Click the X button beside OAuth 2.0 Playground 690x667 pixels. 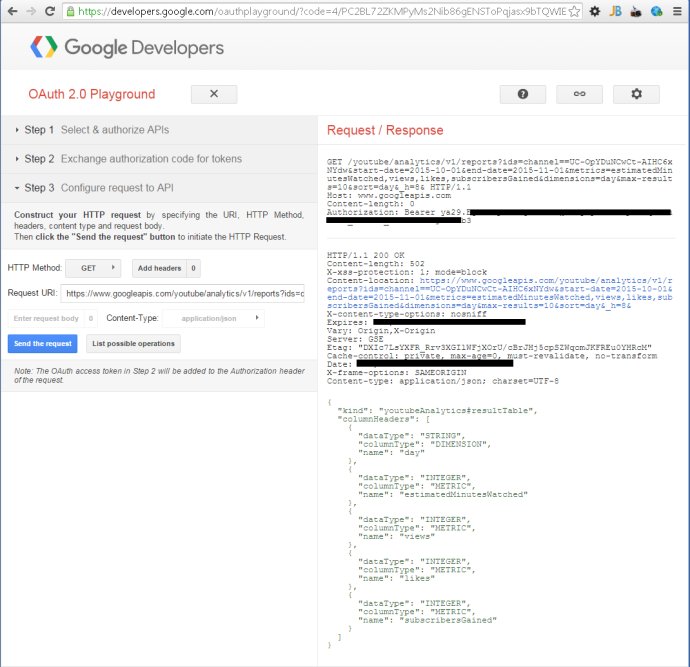click(214, 94)
